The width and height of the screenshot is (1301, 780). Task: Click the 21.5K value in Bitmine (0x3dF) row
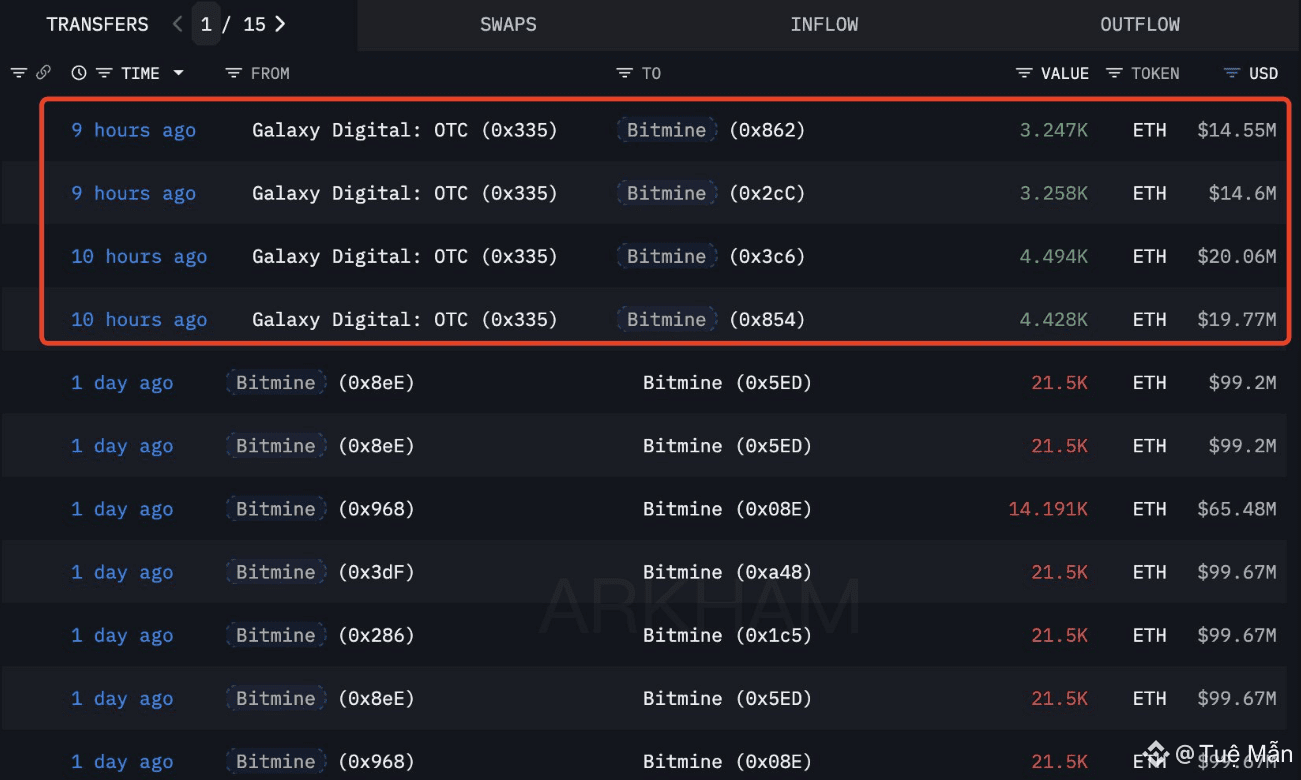point(1059,572)
